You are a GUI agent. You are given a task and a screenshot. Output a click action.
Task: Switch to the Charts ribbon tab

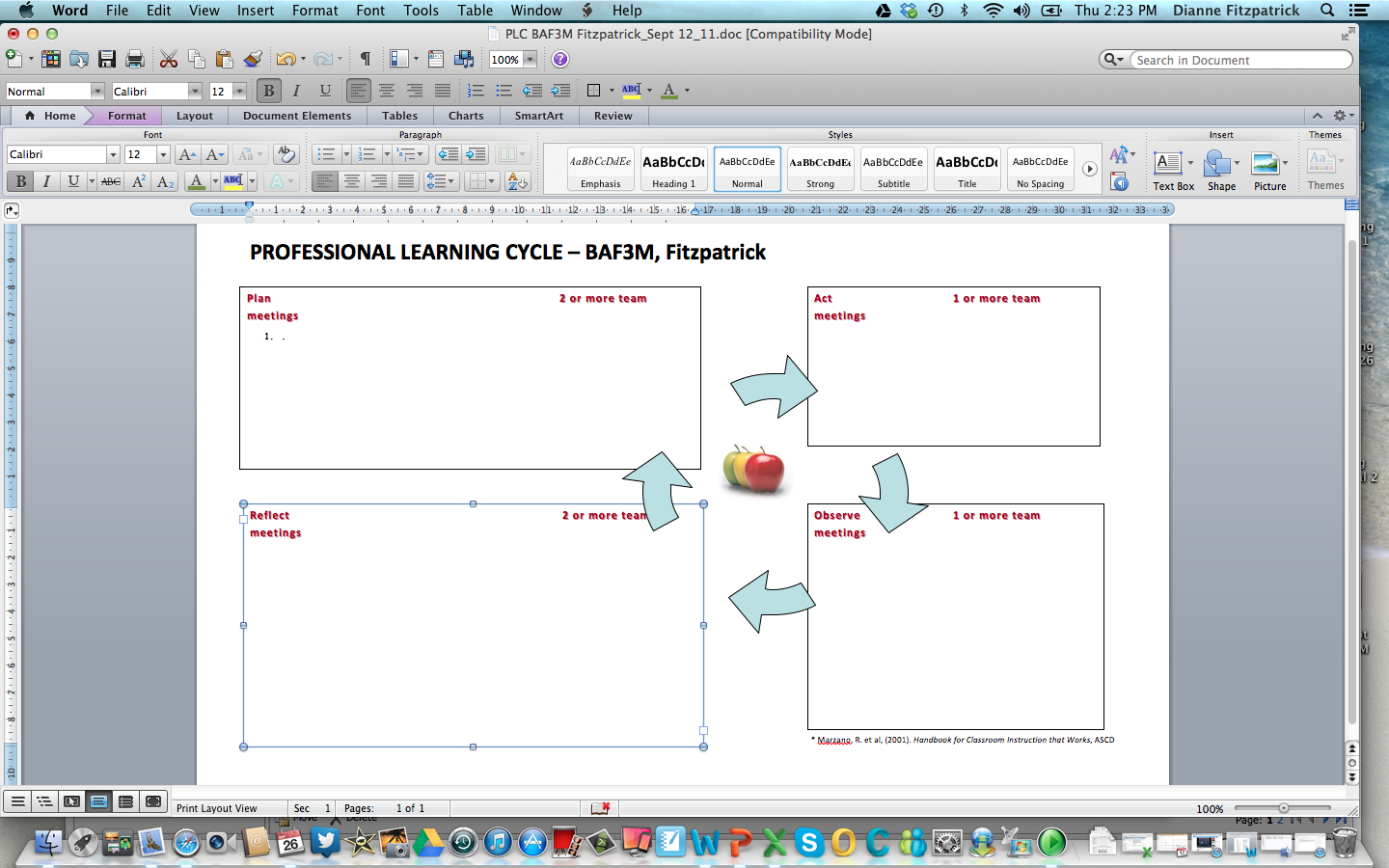click(466, 115)
